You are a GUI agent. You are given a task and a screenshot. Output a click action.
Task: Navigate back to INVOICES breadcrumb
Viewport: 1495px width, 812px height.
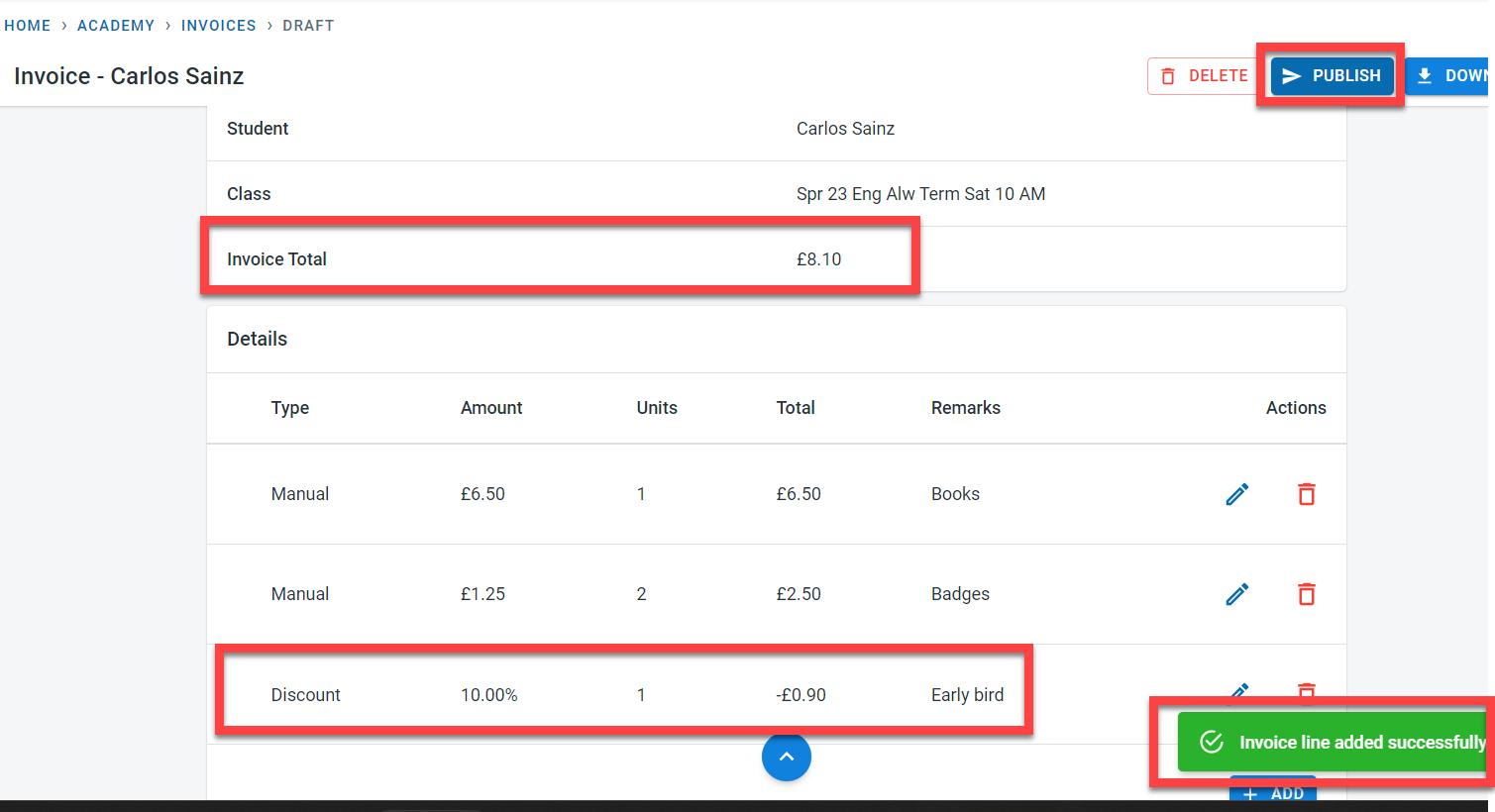click(219, 26)
